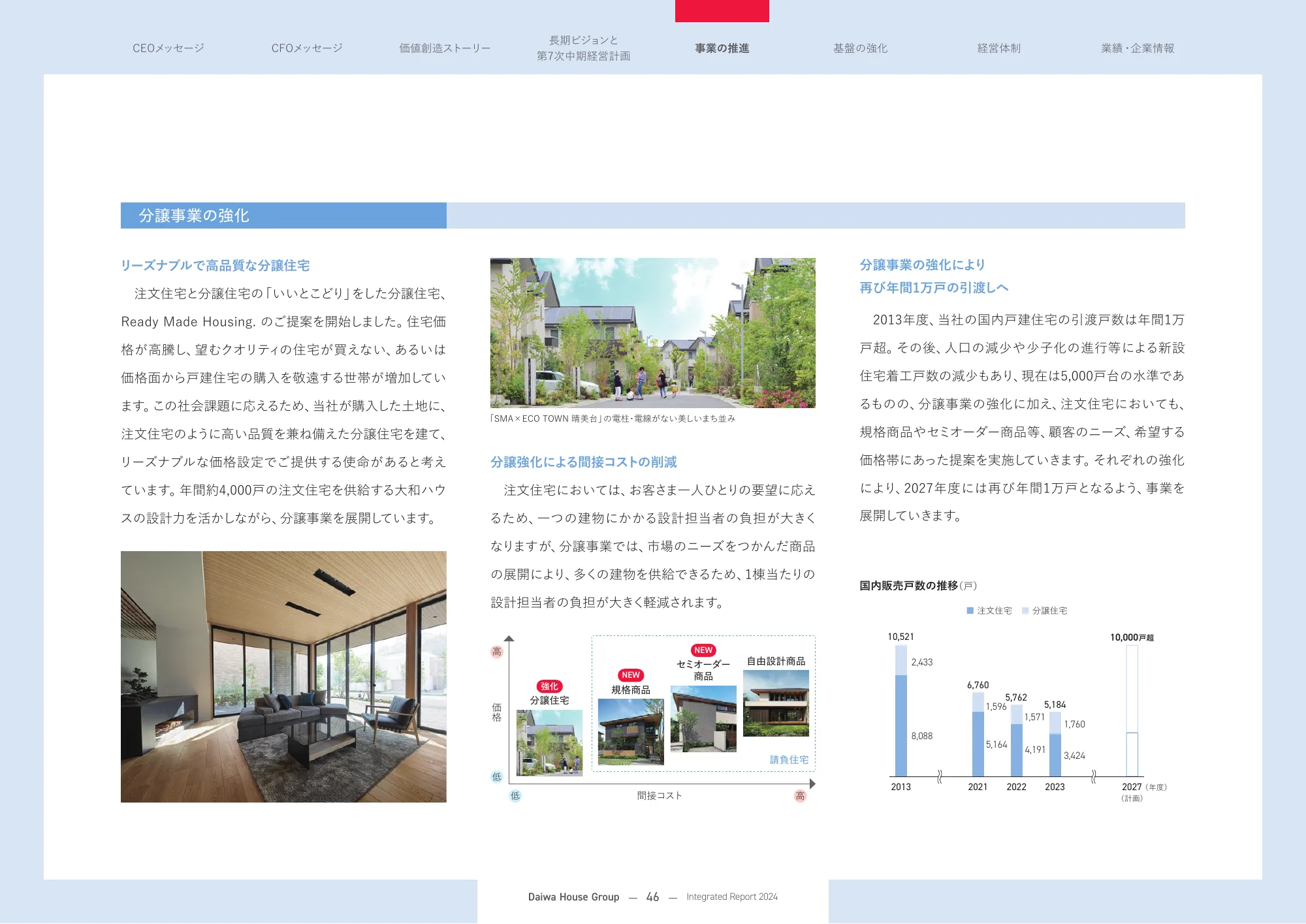
Task: Click Integrated Report 2024 footer text
Action: click(x=732, y=897)
